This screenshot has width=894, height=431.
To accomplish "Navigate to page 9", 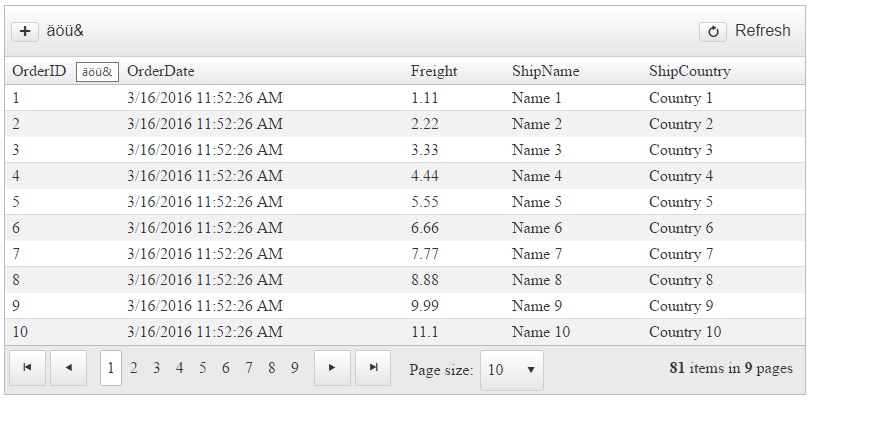I will (x=295, y=368).
